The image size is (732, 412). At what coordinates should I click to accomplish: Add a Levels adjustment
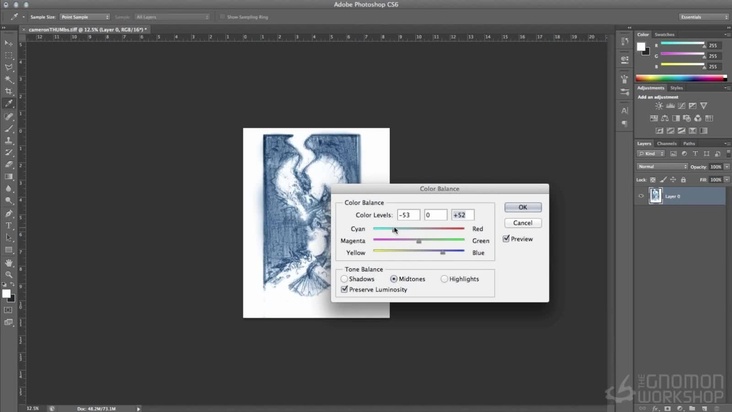pyautogui.click(x=670, y=106)
